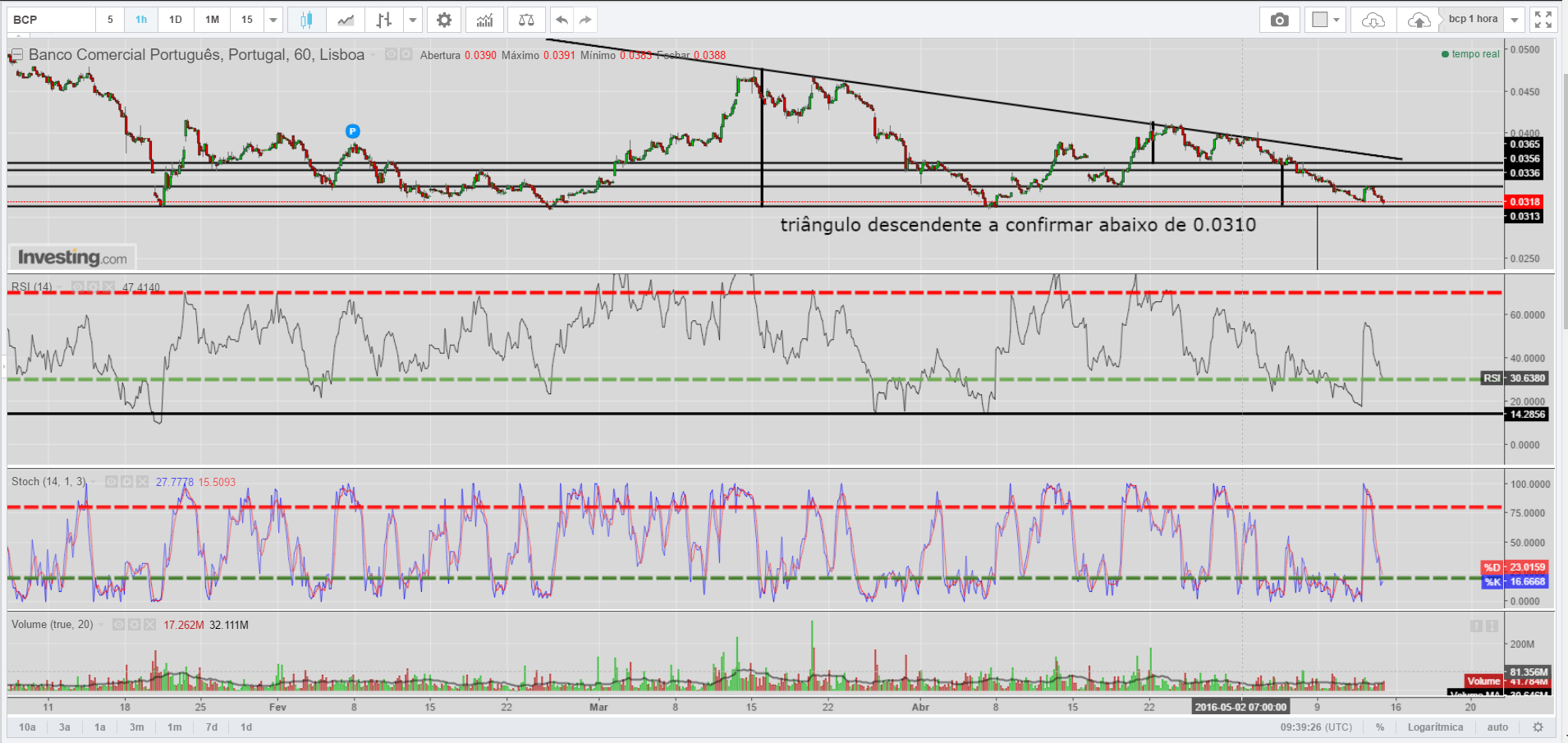This screenshot has height=743, width=1568.
Task: Click the tempo real status label
Action: point(1470,54)
